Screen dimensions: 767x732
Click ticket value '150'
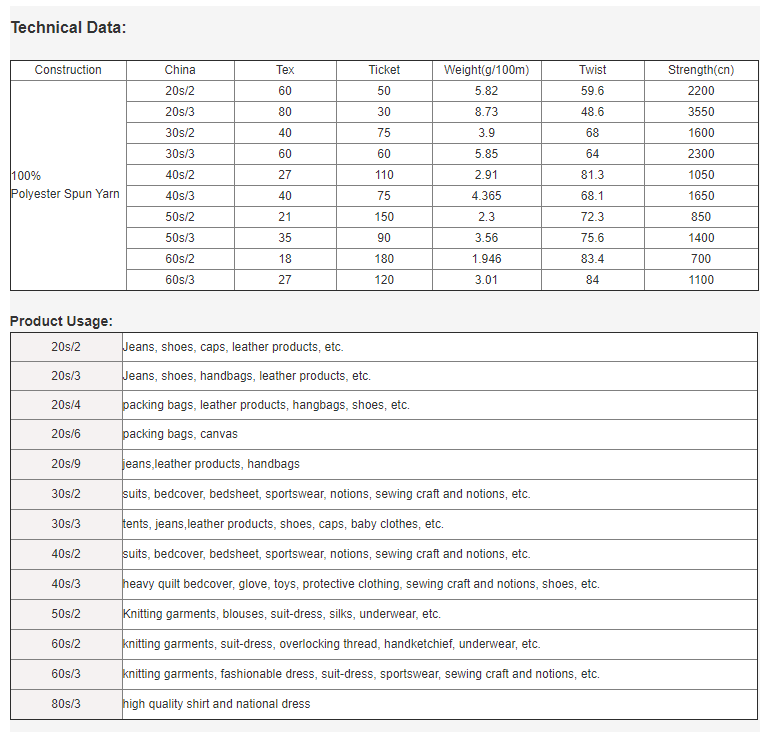pyautogui.click(x=384, y=217)
